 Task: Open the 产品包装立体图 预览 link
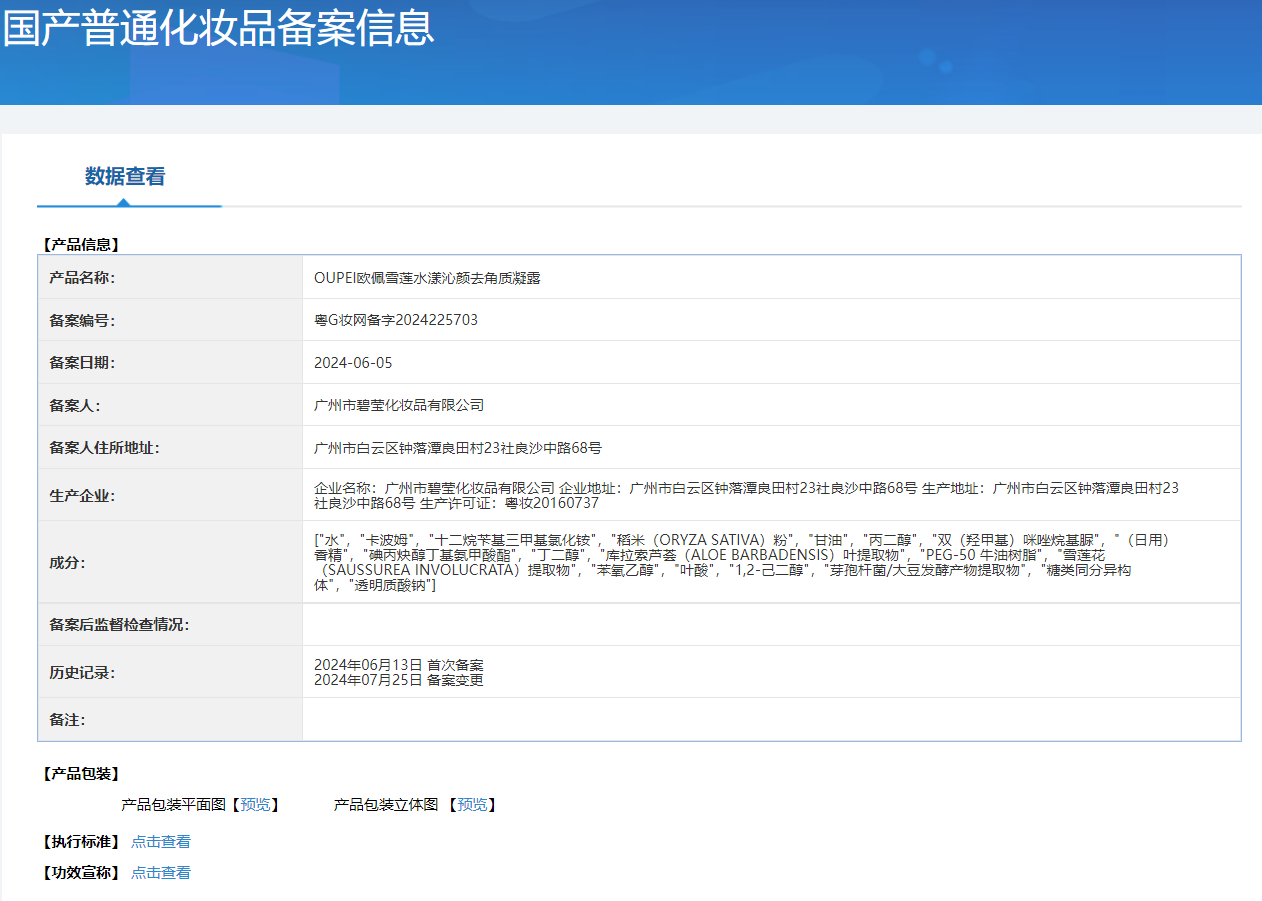click(x=472, y=804)
